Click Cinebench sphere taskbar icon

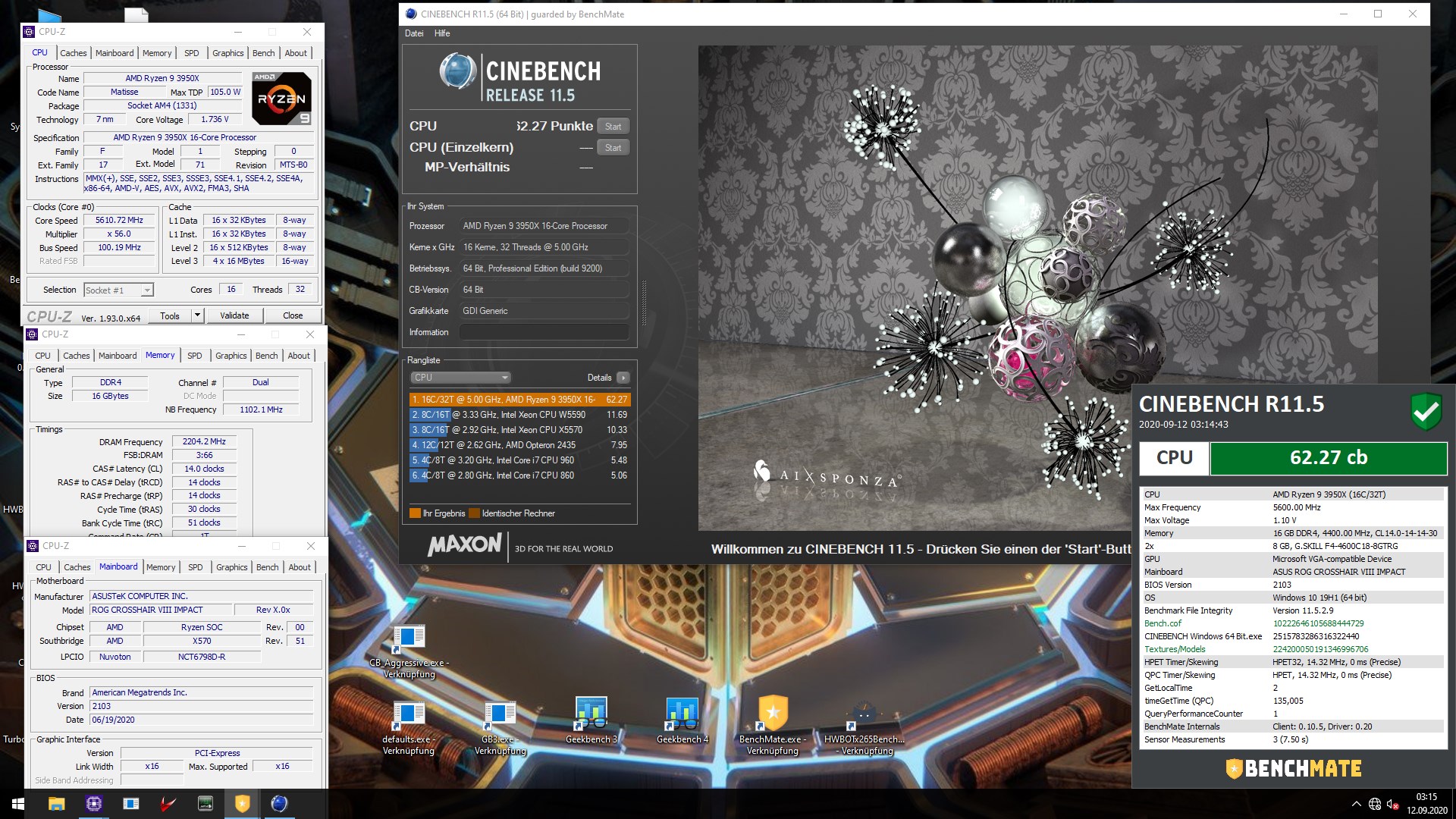280,804
